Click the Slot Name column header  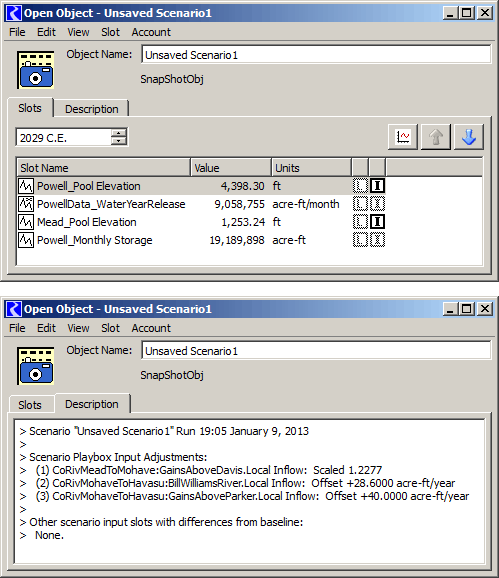[x=104, y=168]
